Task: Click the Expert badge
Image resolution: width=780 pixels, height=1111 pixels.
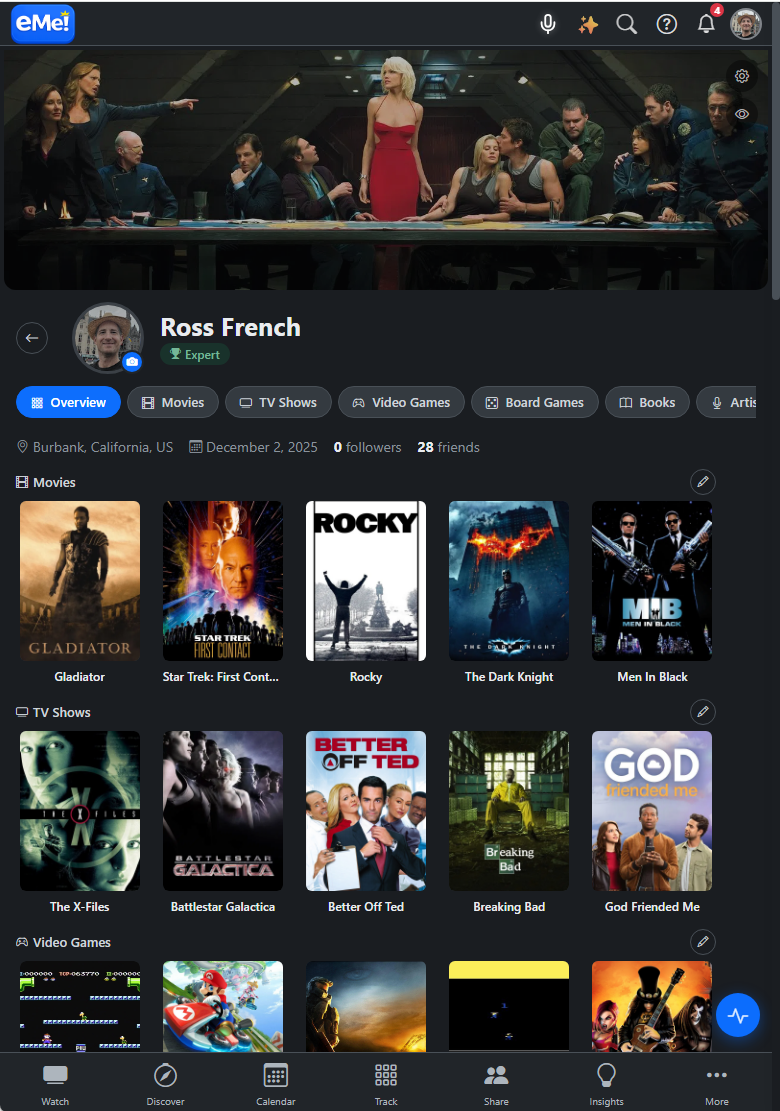Action: click(x=195, y=354)
